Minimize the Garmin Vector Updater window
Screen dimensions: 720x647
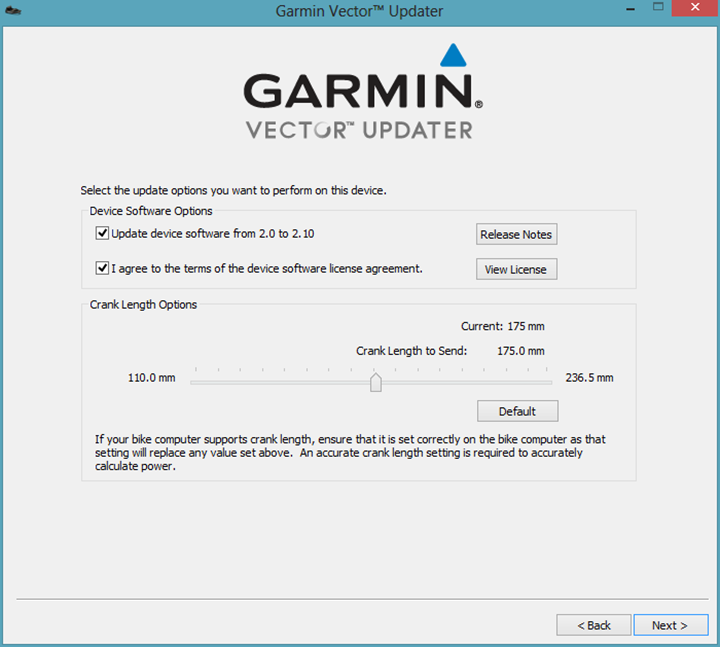click(x=630, y=9)
